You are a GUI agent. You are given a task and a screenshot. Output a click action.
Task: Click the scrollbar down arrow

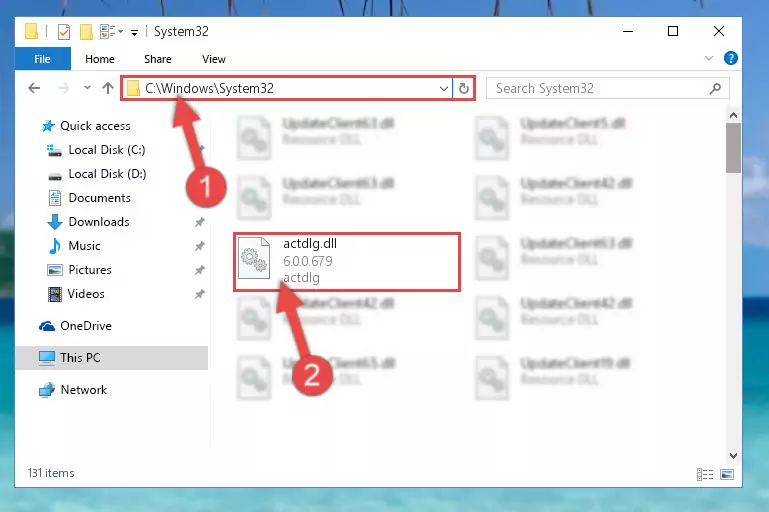pos(733,456)
